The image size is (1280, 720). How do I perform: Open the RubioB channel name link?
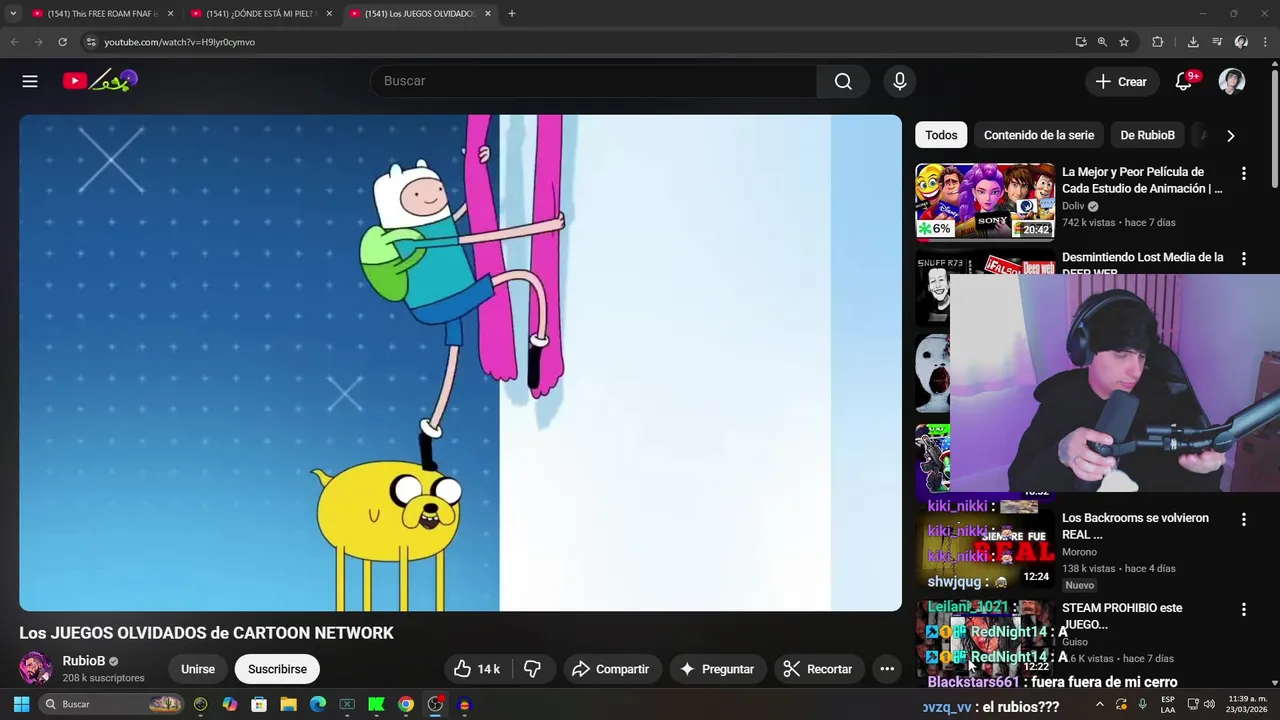click(84, 661)
